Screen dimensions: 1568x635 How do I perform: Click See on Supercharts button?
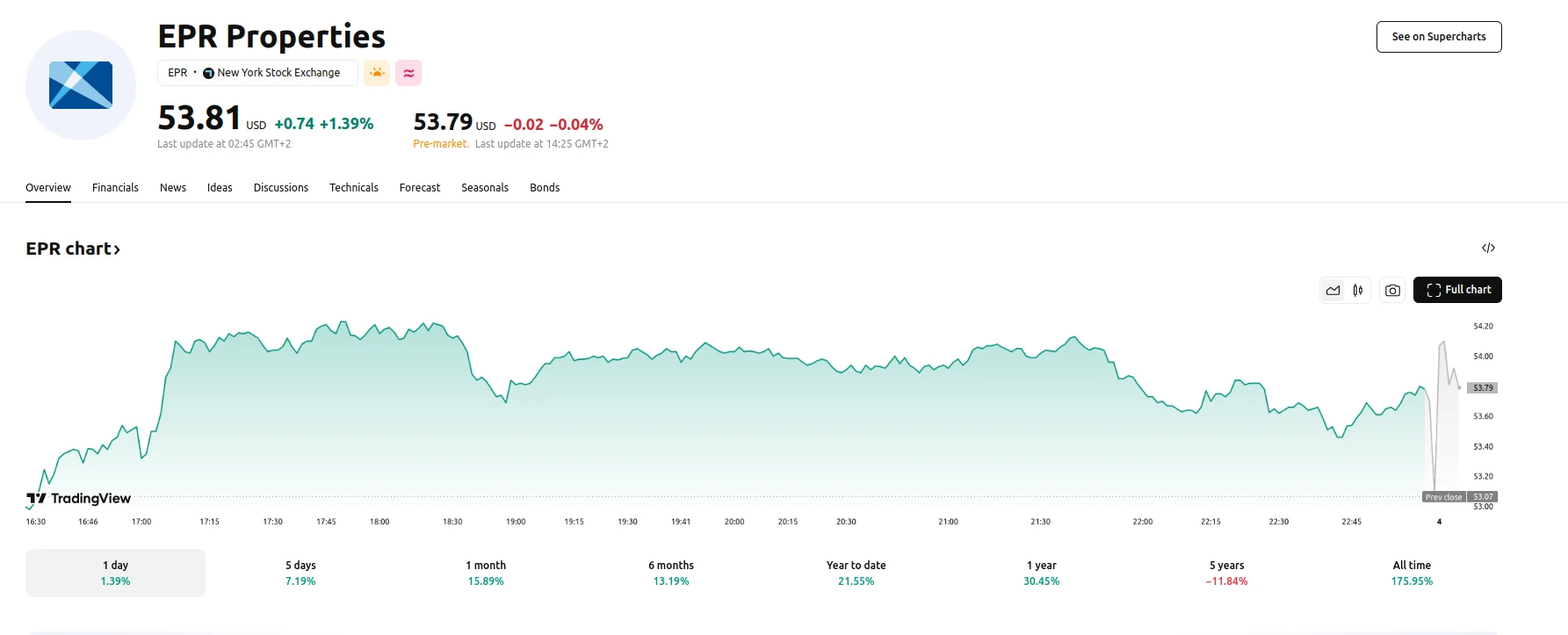1438,37
